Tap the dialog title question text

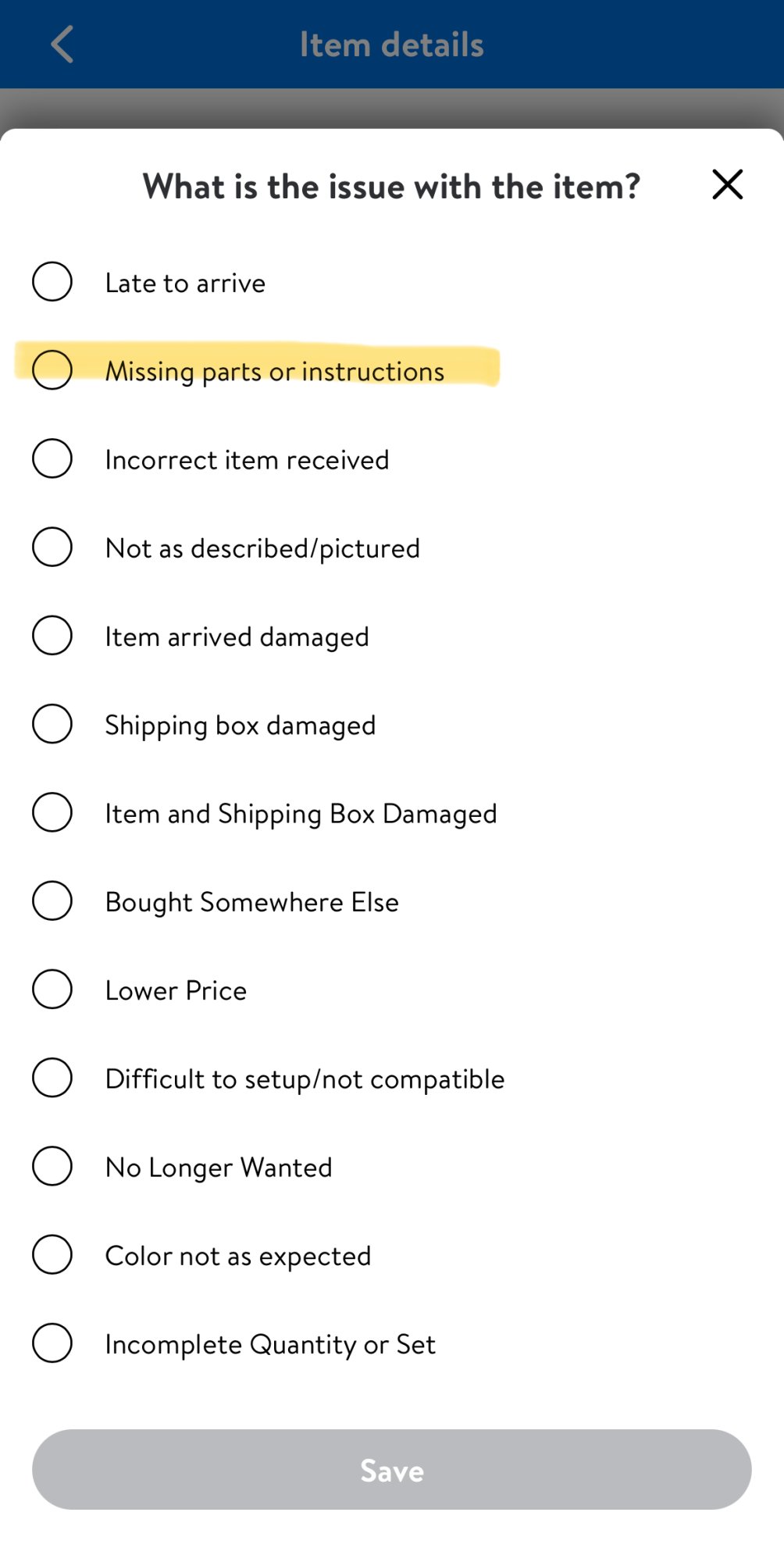click(x=391, y=187)
